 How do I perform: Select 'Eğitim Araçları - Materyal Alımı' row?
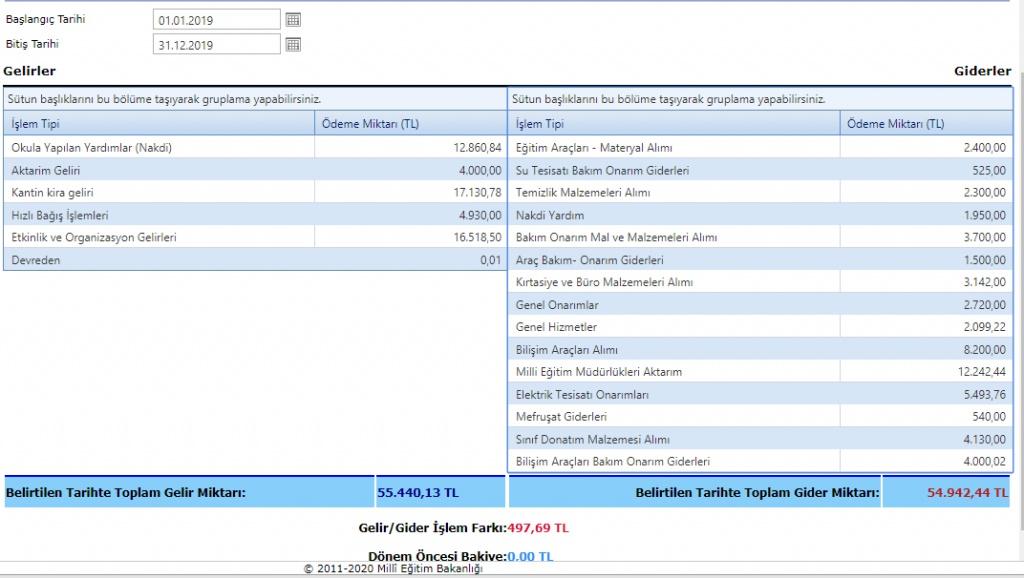click(x=760, y=148)
